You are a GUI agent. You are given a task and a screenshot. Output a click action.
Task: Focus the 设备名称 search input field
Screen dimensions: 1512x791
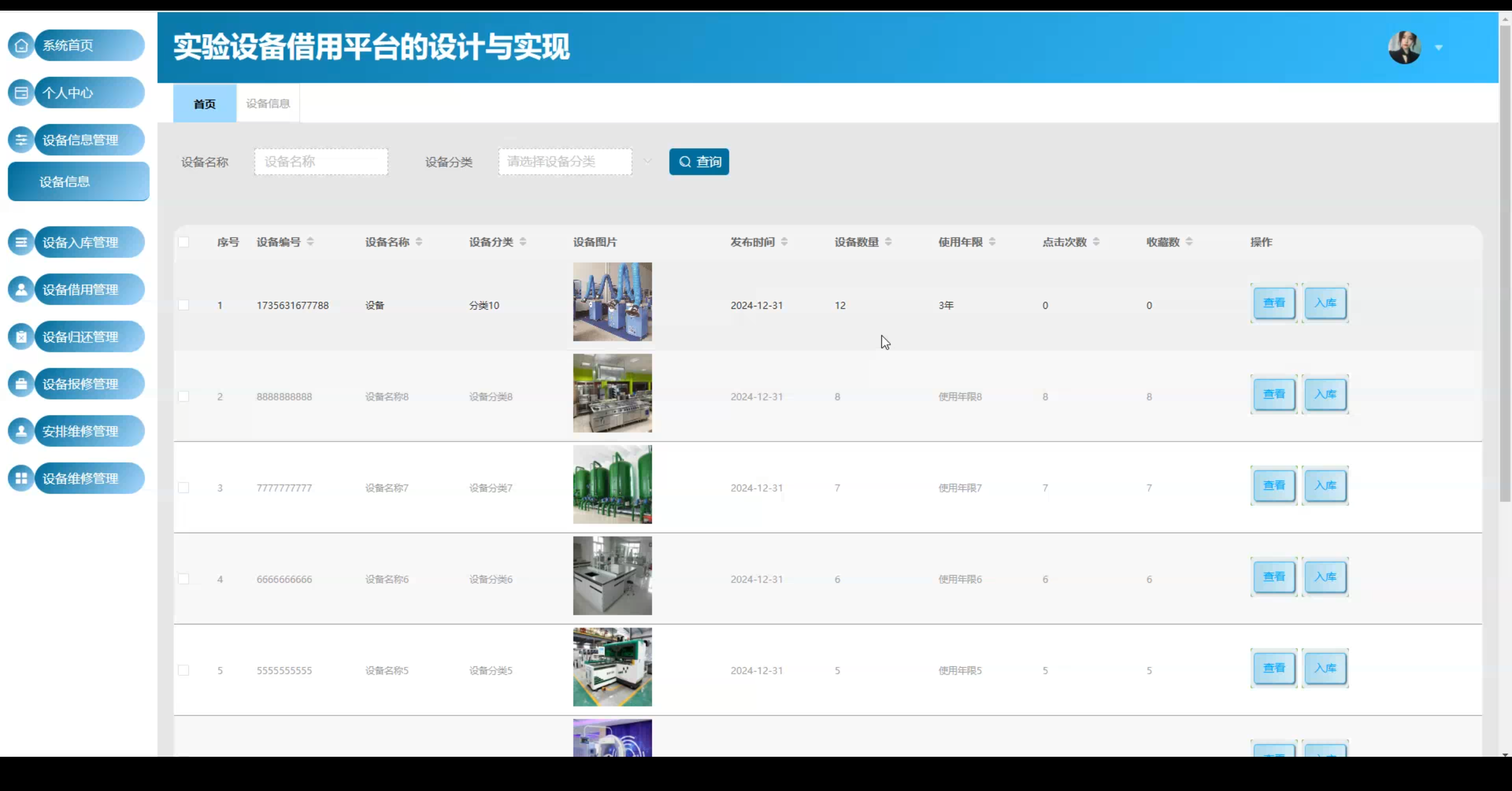(x=321, y=162)
